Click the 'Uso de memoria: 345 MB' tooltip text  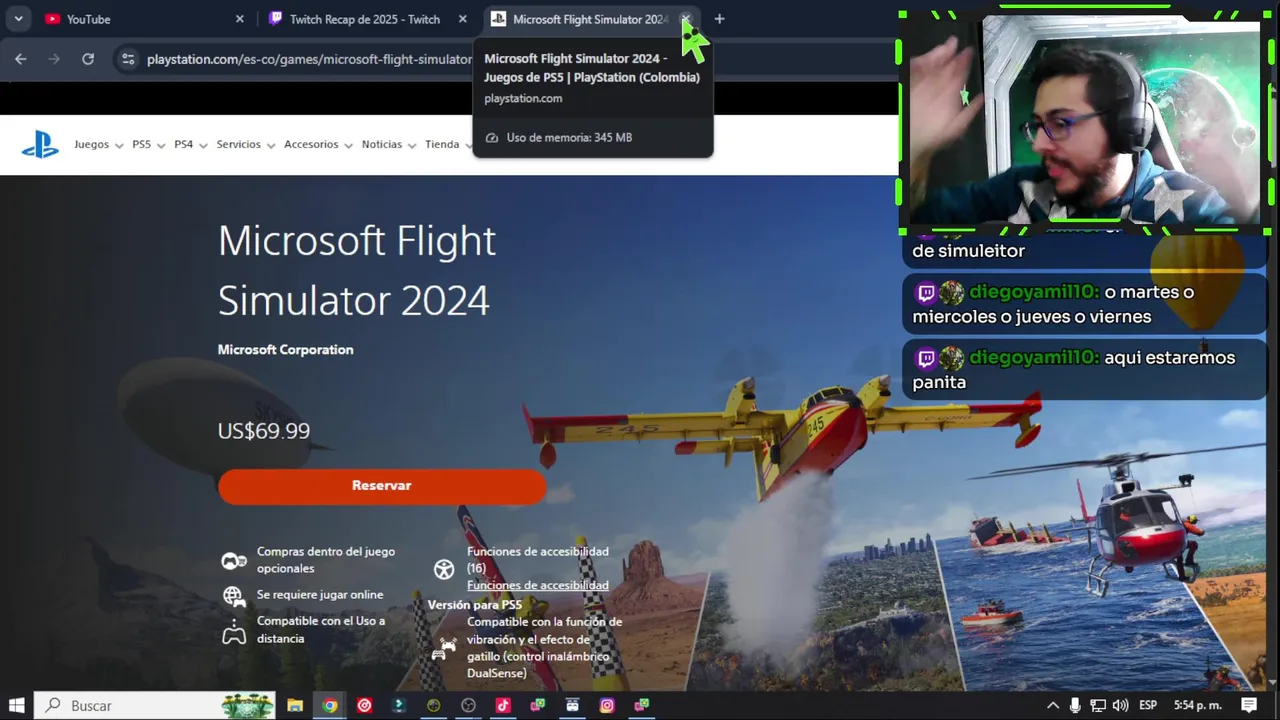coord(569,138)
